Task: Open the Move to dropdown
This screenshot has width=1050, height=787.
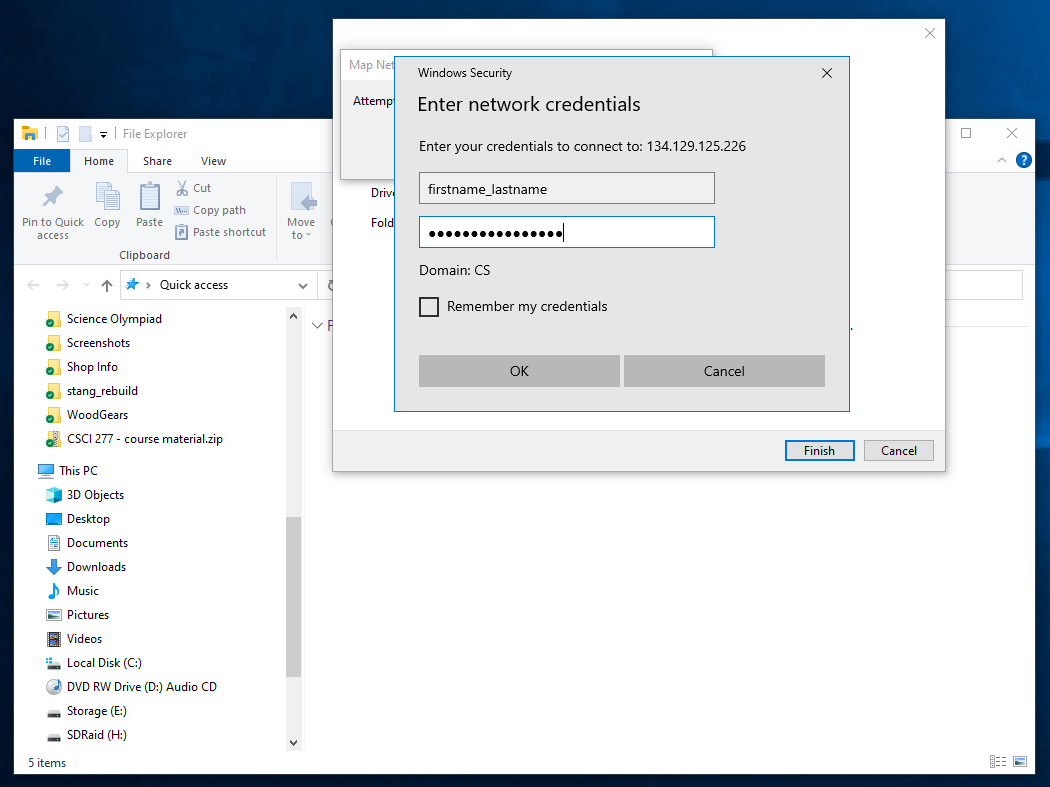Action: click(x=300, y=212)
